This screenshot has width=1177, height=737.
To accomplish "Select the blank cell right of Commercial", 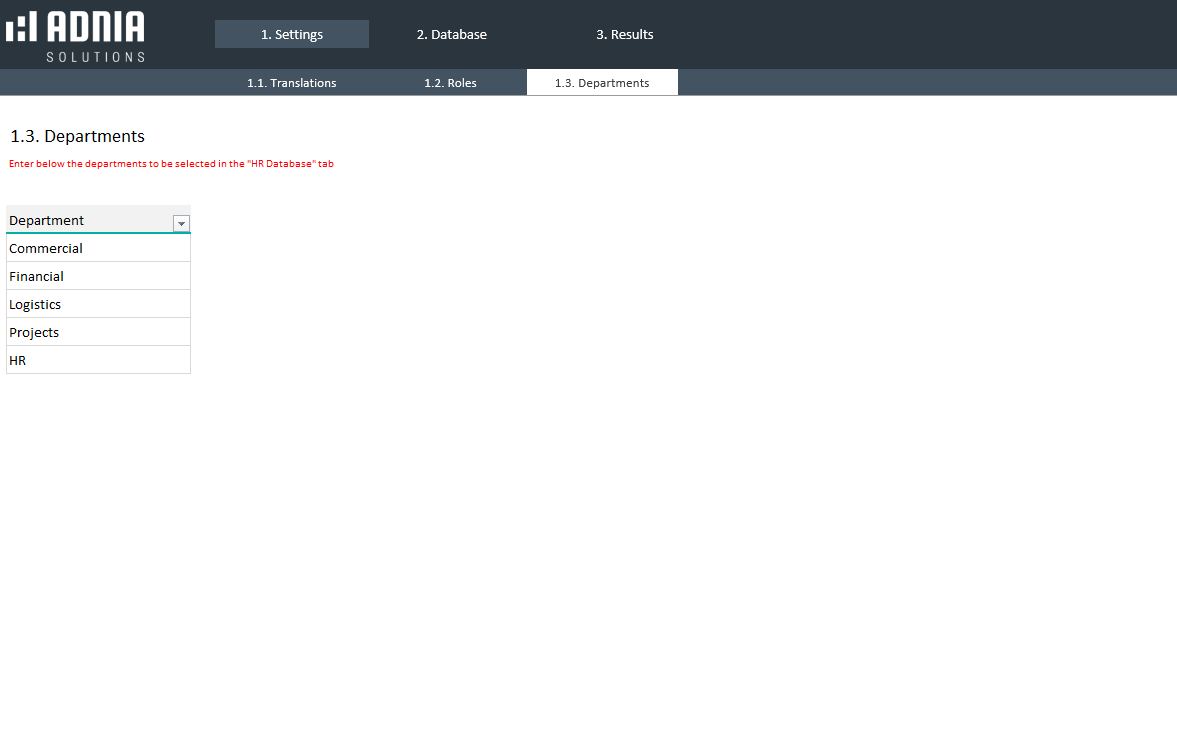I will [240, 248].
